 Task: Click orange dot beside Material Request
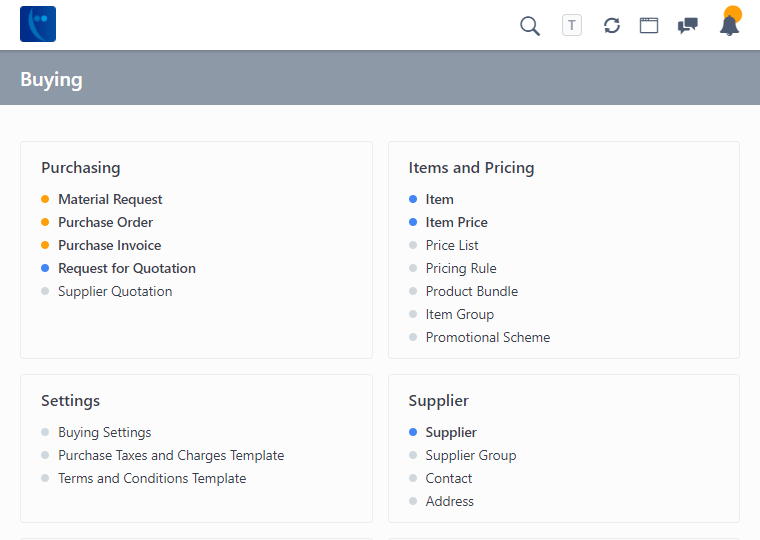pyautogui.click(x=45, y=199)
